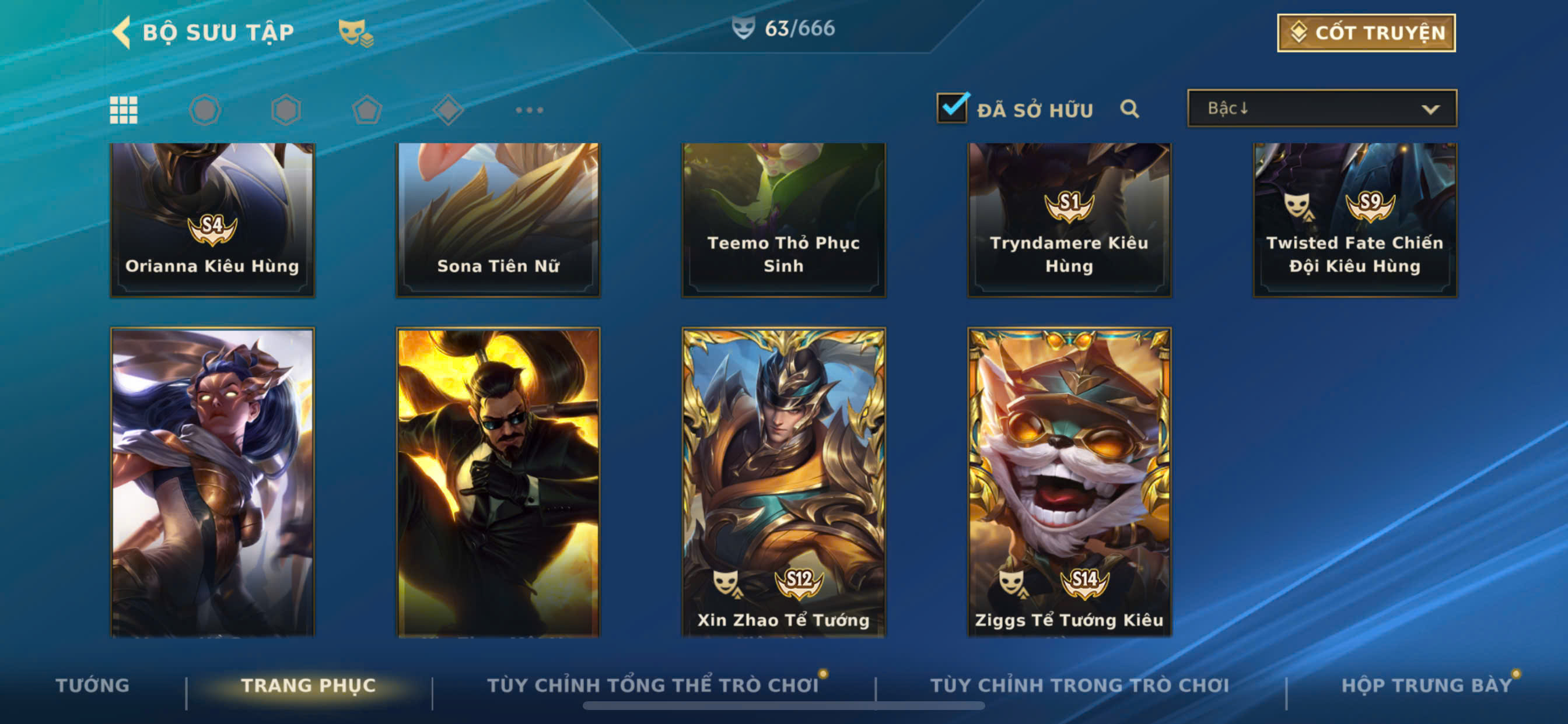Filter by the sharp hexagon rarity icon
This screenshot has width=1568, height=724.
286,110
